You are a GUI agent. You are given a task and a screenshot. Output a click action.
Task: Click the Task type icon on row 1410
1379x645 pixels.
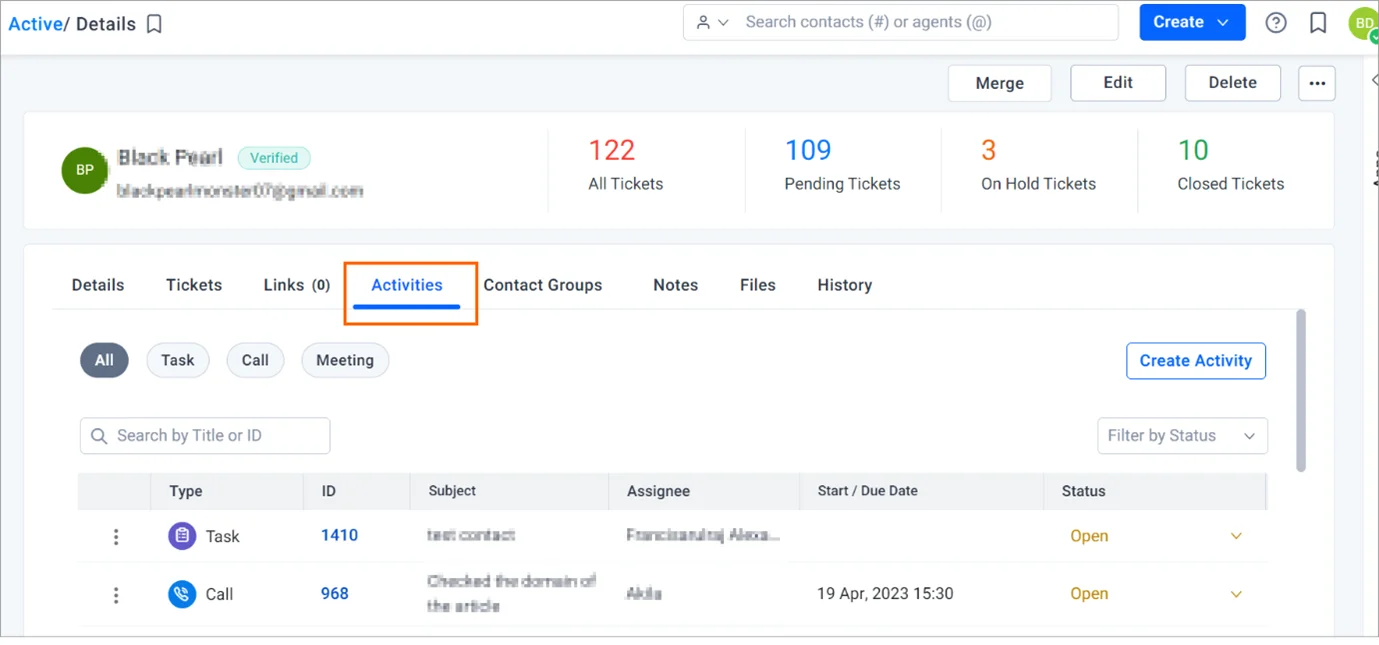(x=182, y=536)
